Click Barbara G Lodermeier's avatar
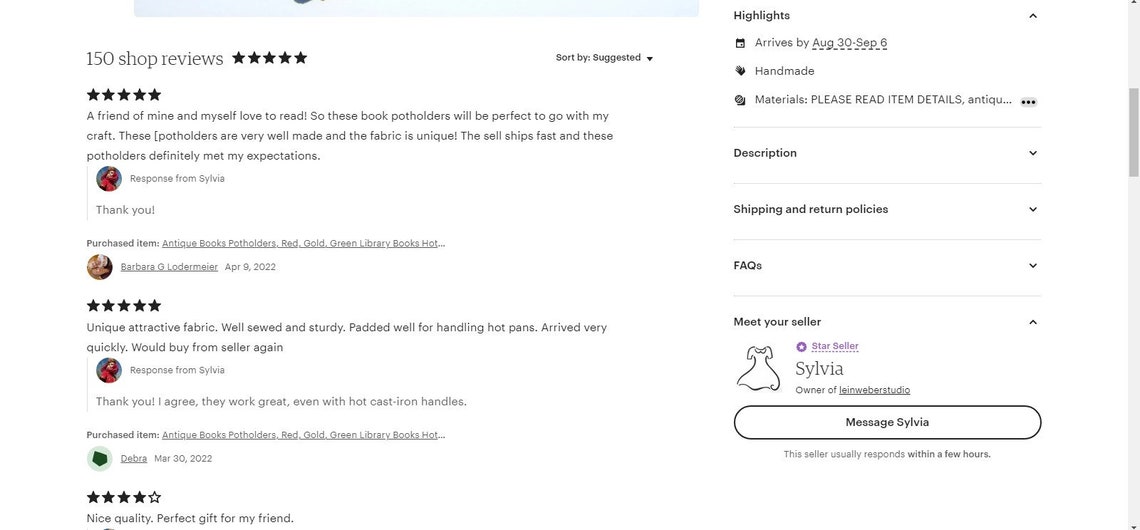 click(100, 267)
